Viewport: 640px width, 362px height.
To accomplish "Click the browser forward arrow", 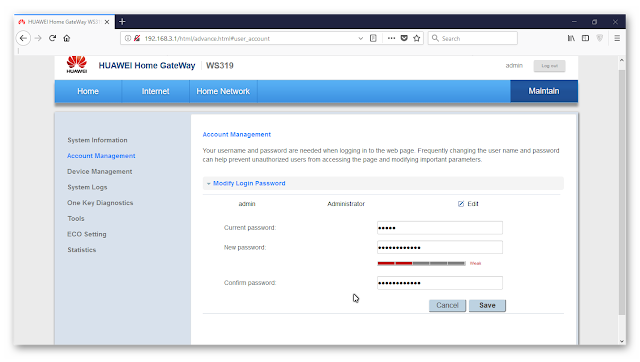I will click(x=38, y=38).
